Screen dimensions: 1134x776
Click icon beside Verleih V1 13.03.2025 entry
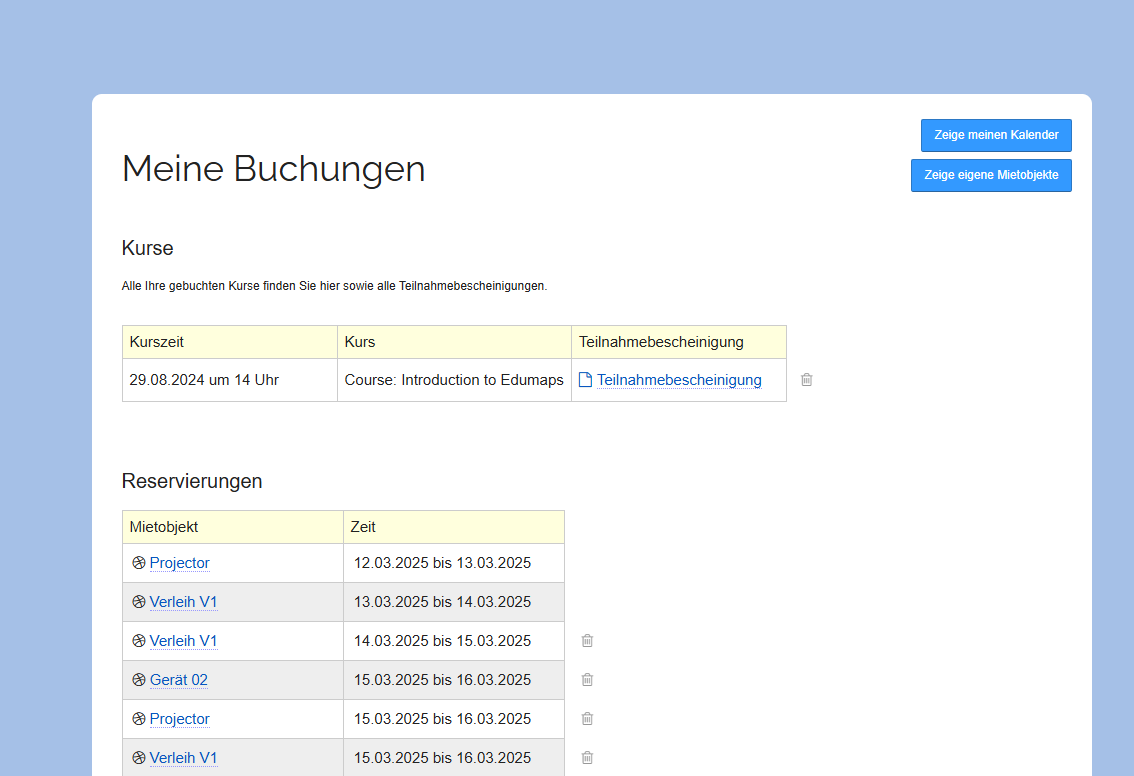tap(139, 602)
